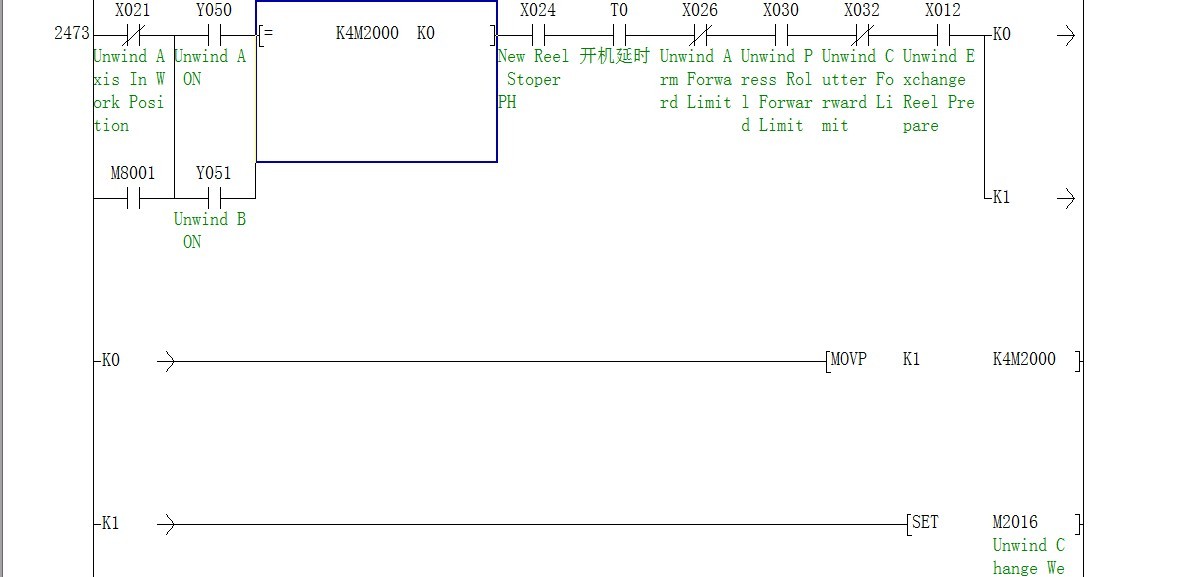This screenshot has width=1180, height=577.
Task: Select the X024 New Reel Stoper contact
Action: tap(538, 35)
